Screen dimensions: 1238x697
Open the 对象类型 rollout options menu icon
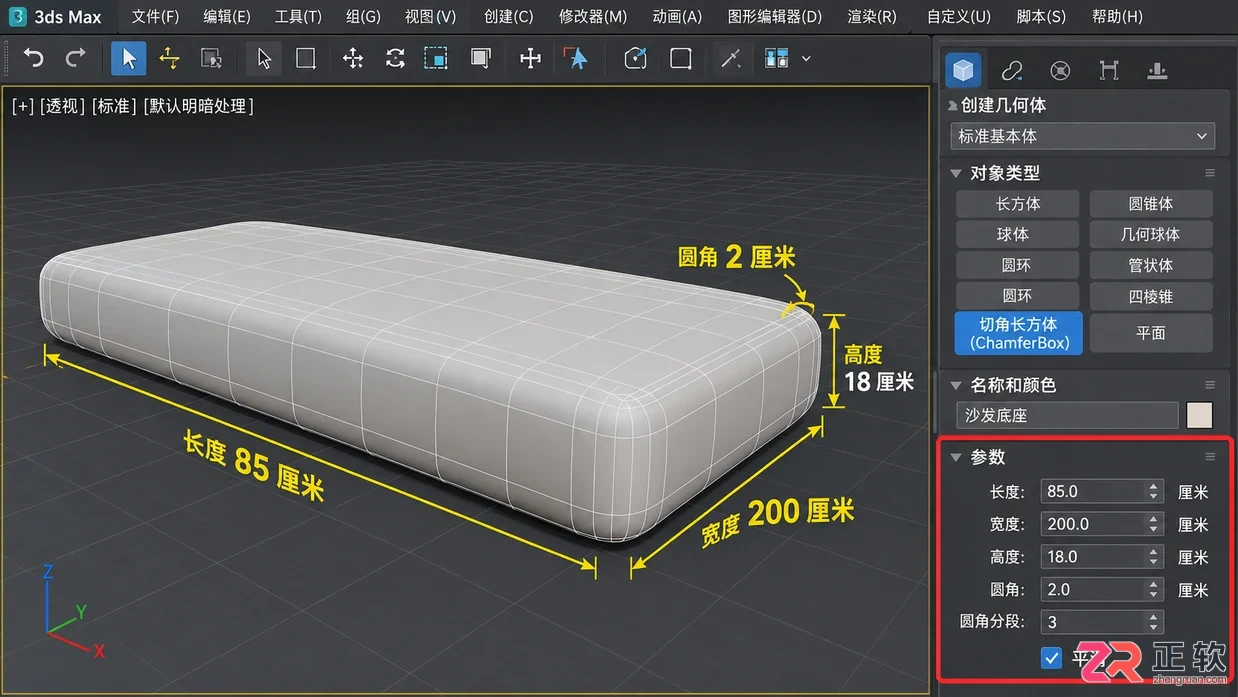pyautogui.click(x=1210, y=173)
